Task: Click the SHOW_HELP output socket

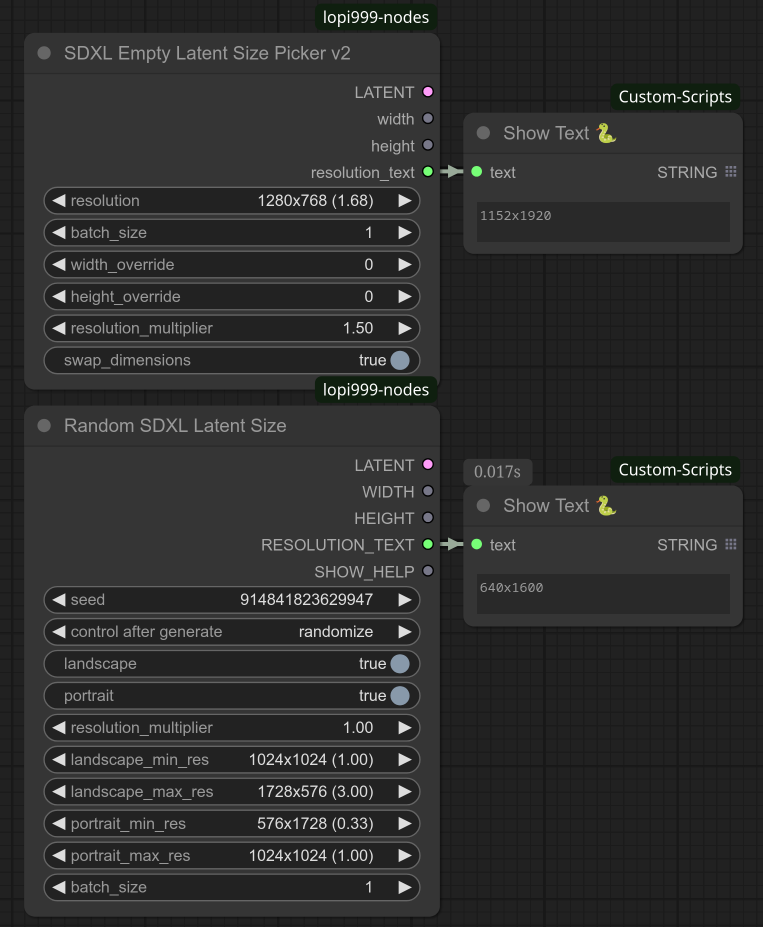Action: tap(428, 571)
